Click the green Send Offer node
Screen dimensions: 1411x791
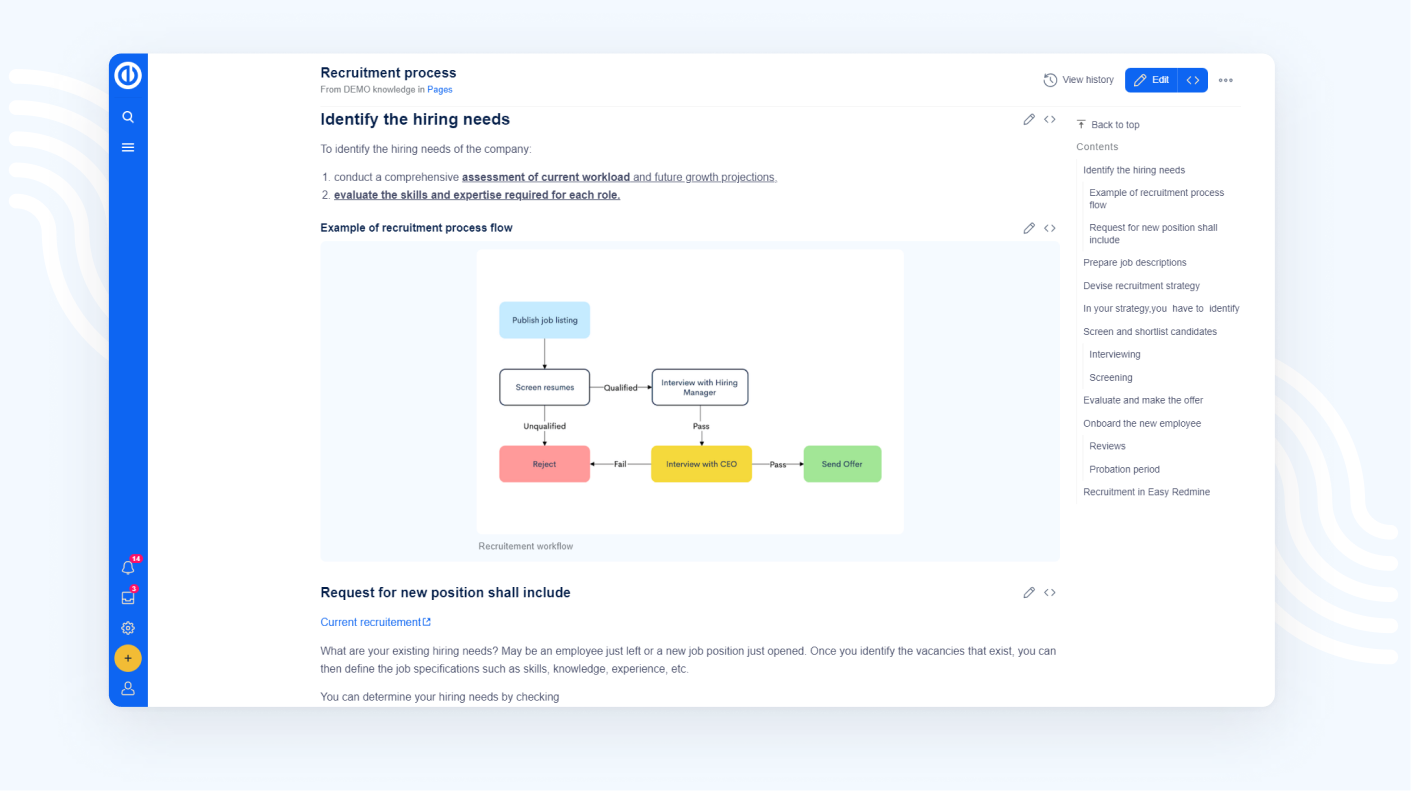(842, 464)
